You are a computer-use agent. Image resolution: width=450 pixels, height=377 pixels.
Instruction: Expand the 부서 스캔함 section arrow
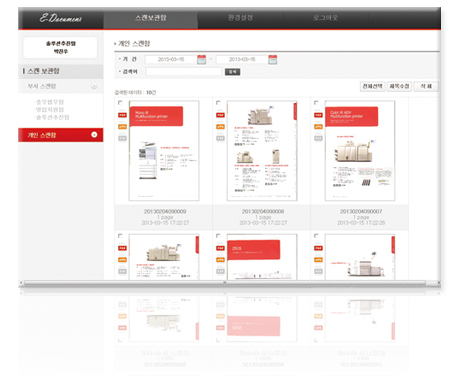pos(94,86)
